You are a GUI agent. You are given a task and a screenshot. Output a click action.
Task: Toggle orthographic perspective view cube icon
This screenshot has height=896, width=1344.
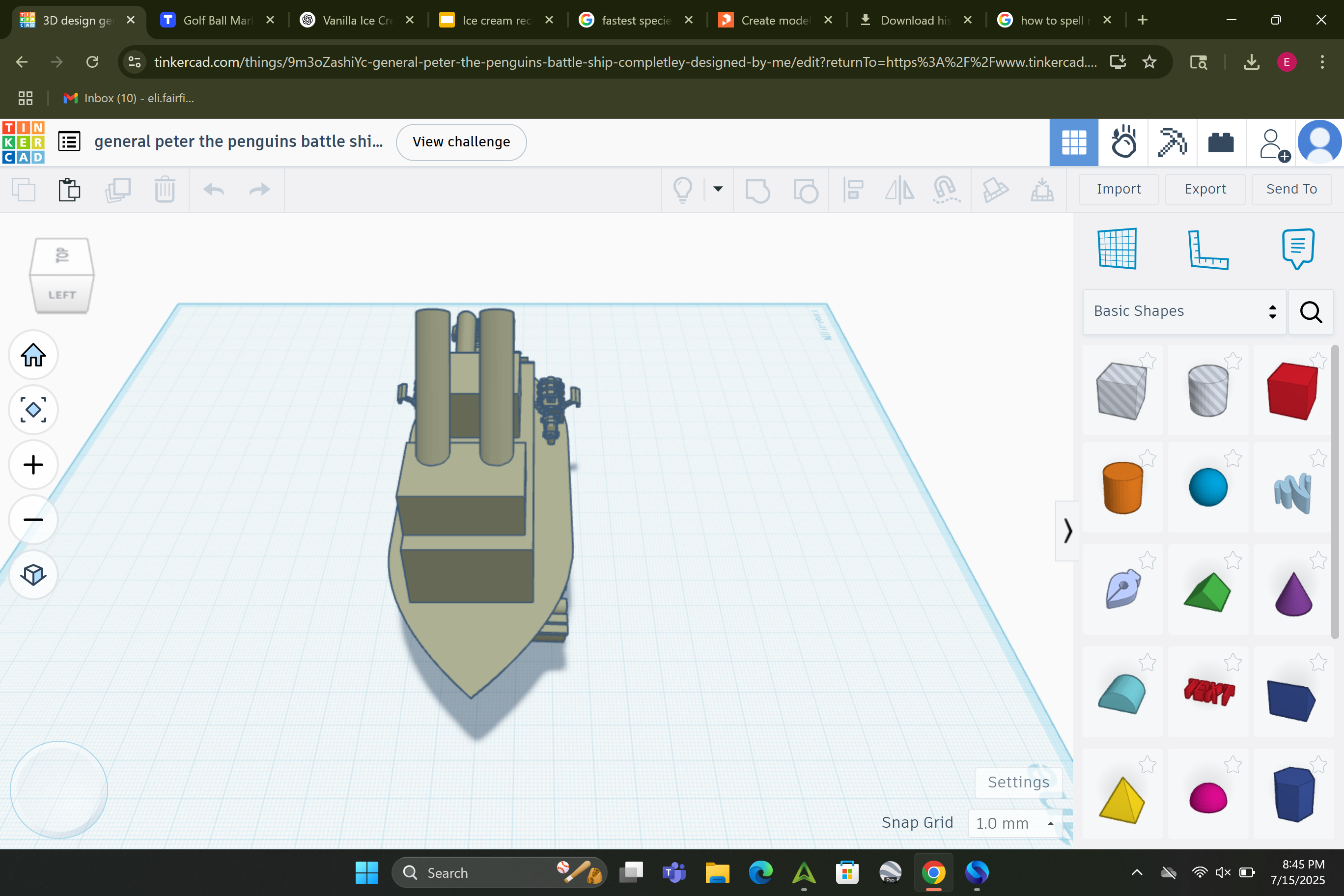pyautogui.click(x=33, y=574)
